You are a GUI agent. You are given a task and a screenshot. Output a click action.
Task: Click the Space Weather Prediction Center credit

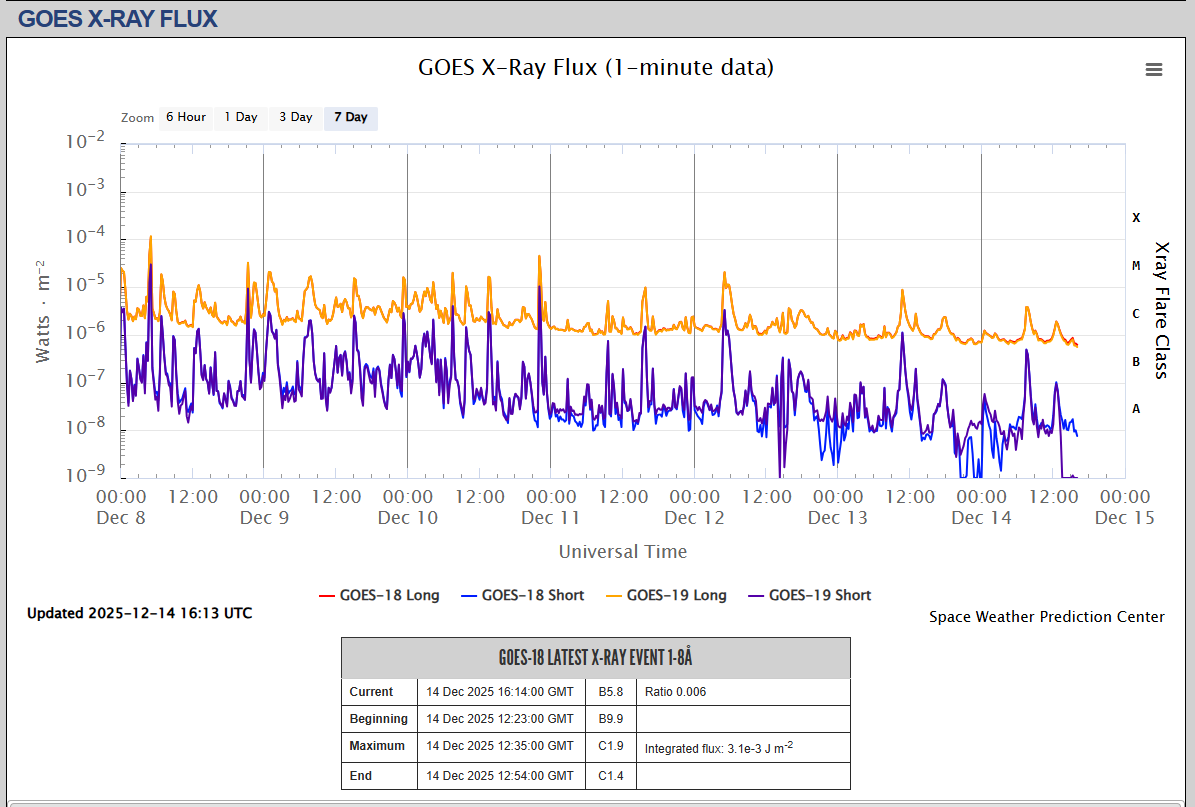coord(1046,617)
